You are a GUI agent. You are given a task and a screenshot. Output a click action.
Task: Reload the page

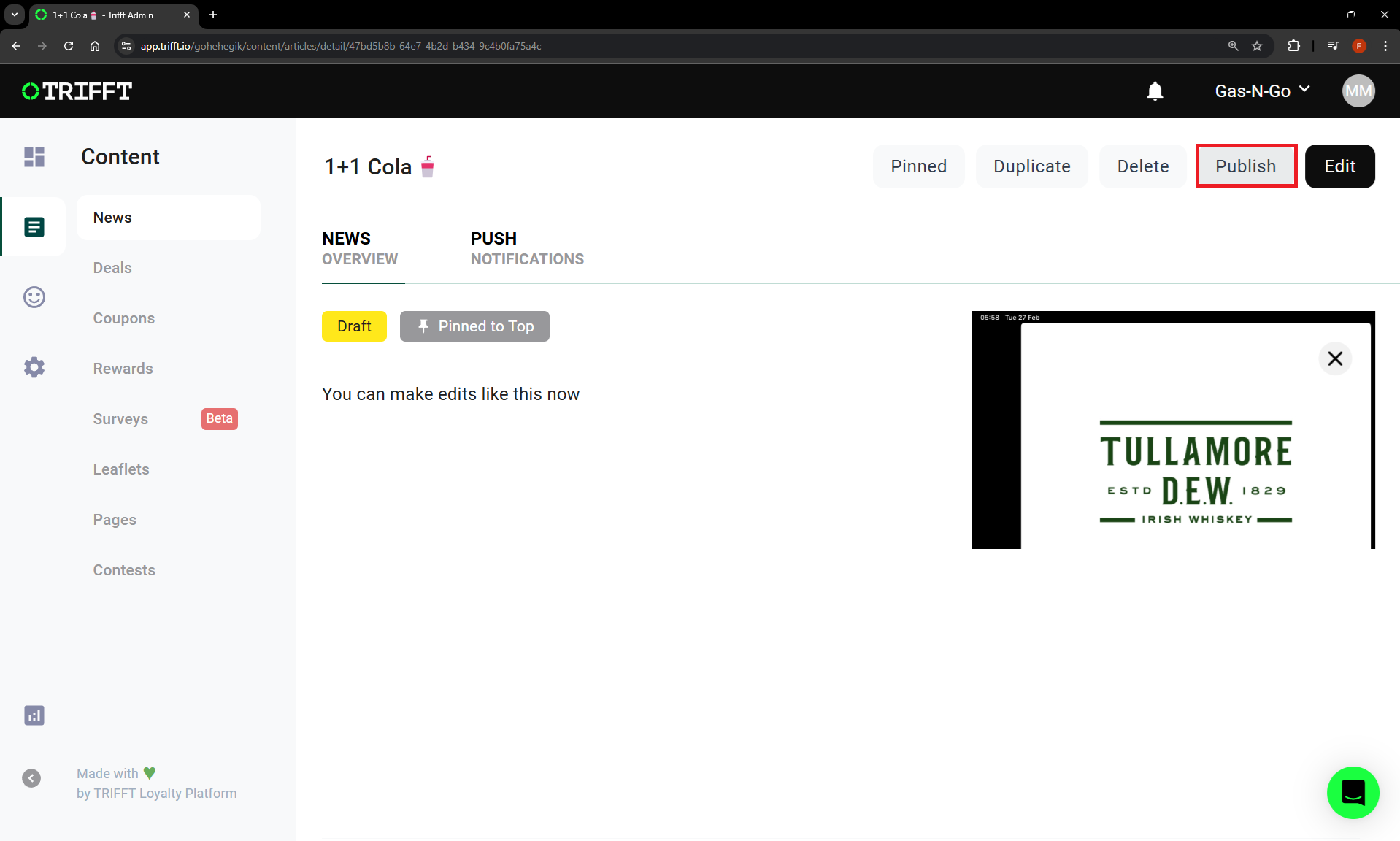coord(69,46)
